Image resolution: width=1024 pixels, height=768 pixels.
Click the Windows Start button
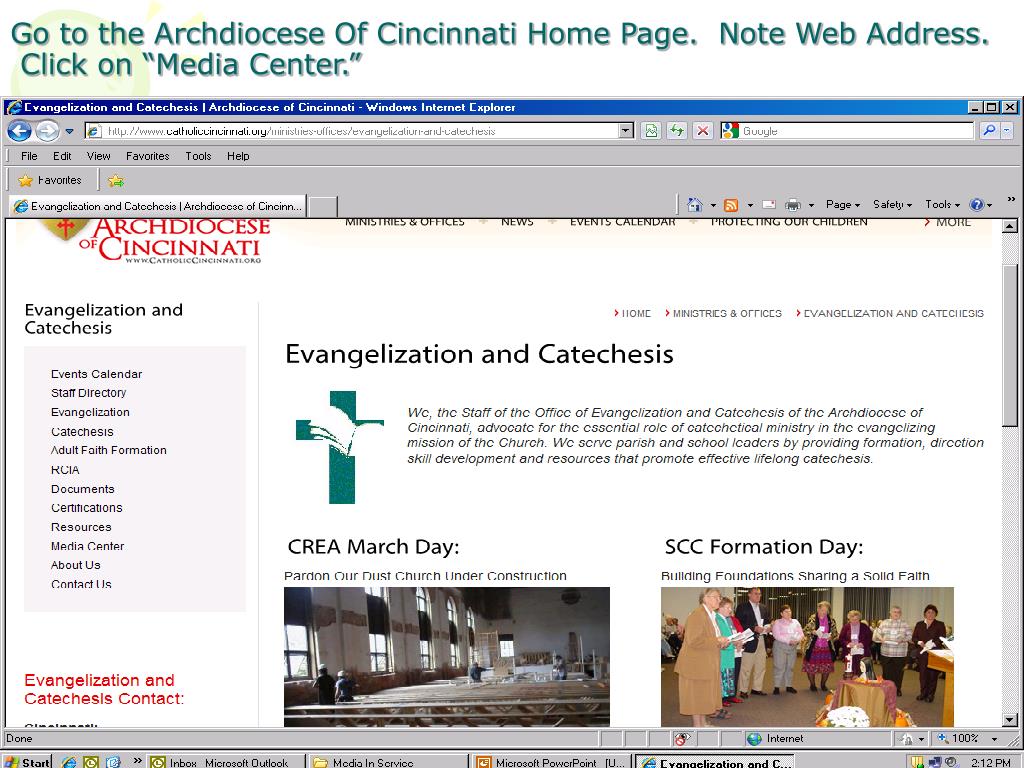tap(27, 762)
